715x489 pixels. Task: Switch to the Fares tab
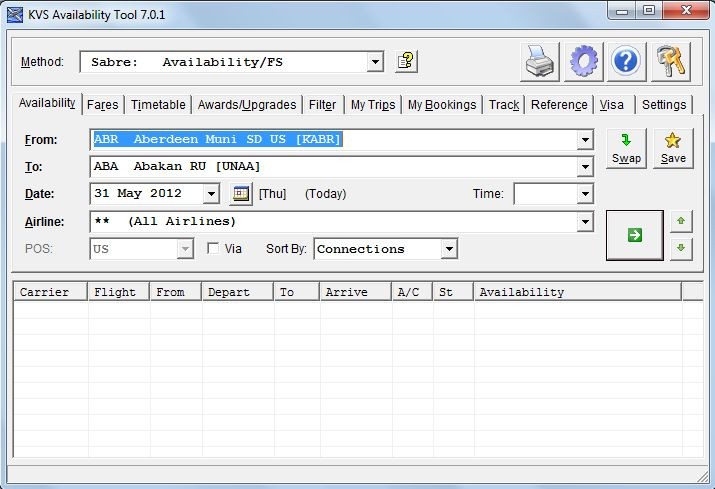click(102, 105)
